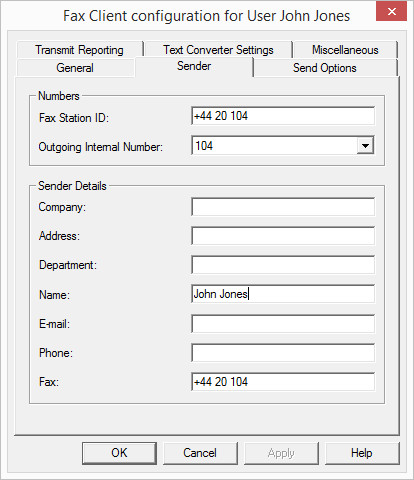Focus the Department text box
This screenshot has height=480, width=414.
pyautogui.click(x=283, y=265)
